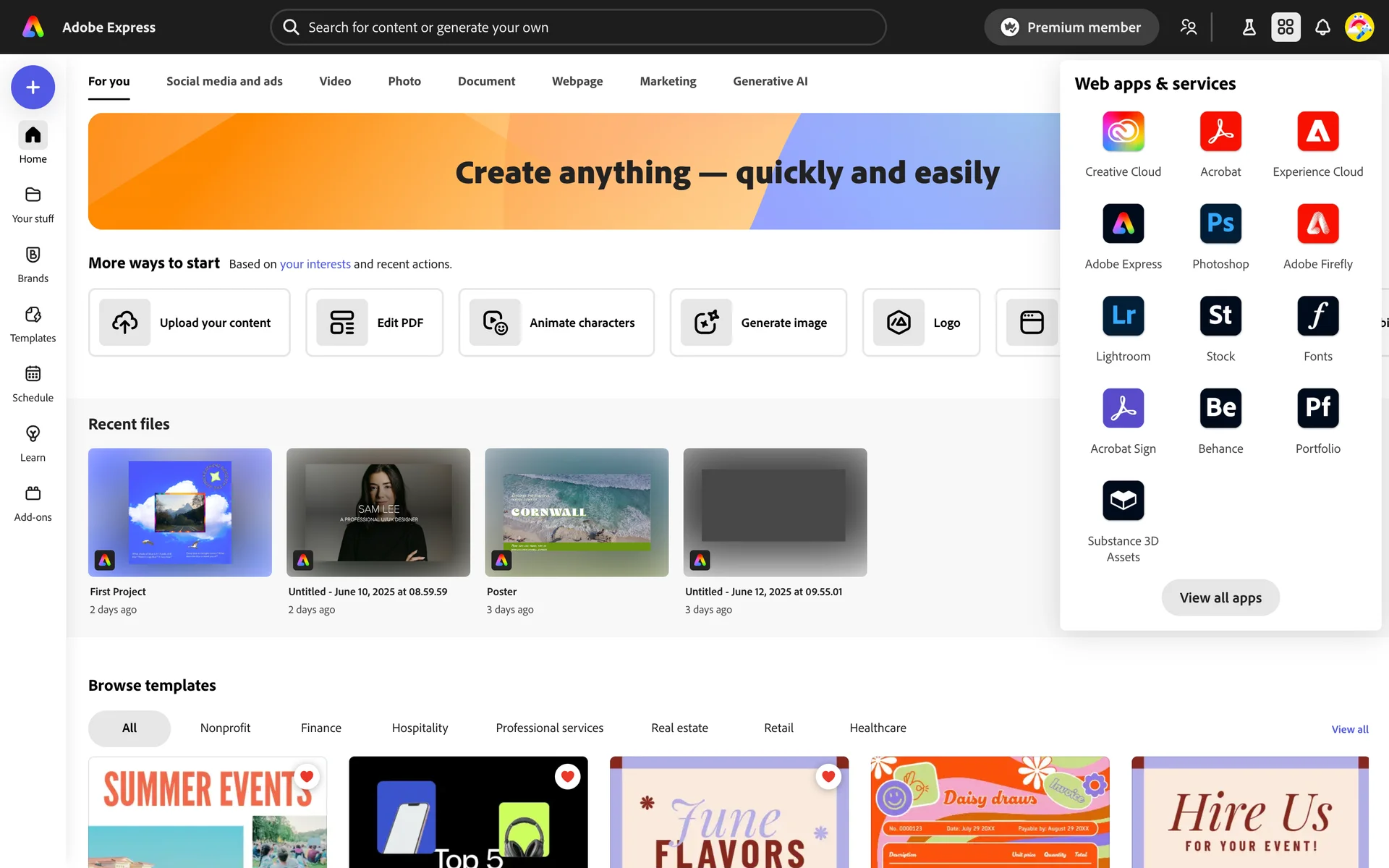The width and height of the screenshot is (1389, 868).
Task: Select the Nonprofit template filter
Action: pyautogui.click(x=225, y=728)
